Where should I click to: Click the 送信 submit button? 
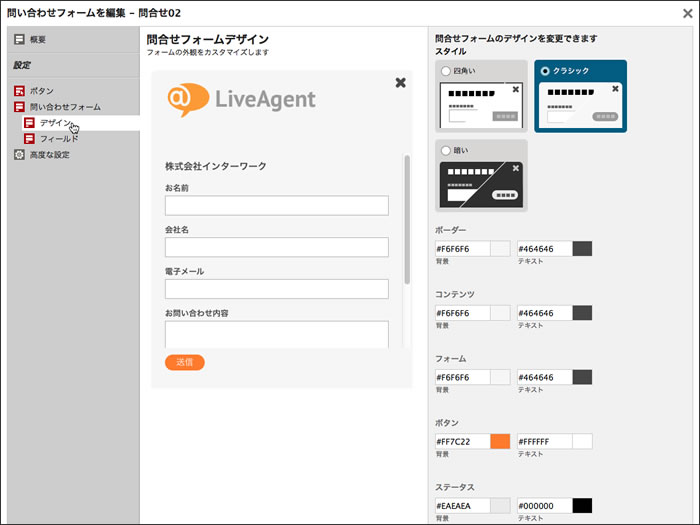tap(185, 362)
